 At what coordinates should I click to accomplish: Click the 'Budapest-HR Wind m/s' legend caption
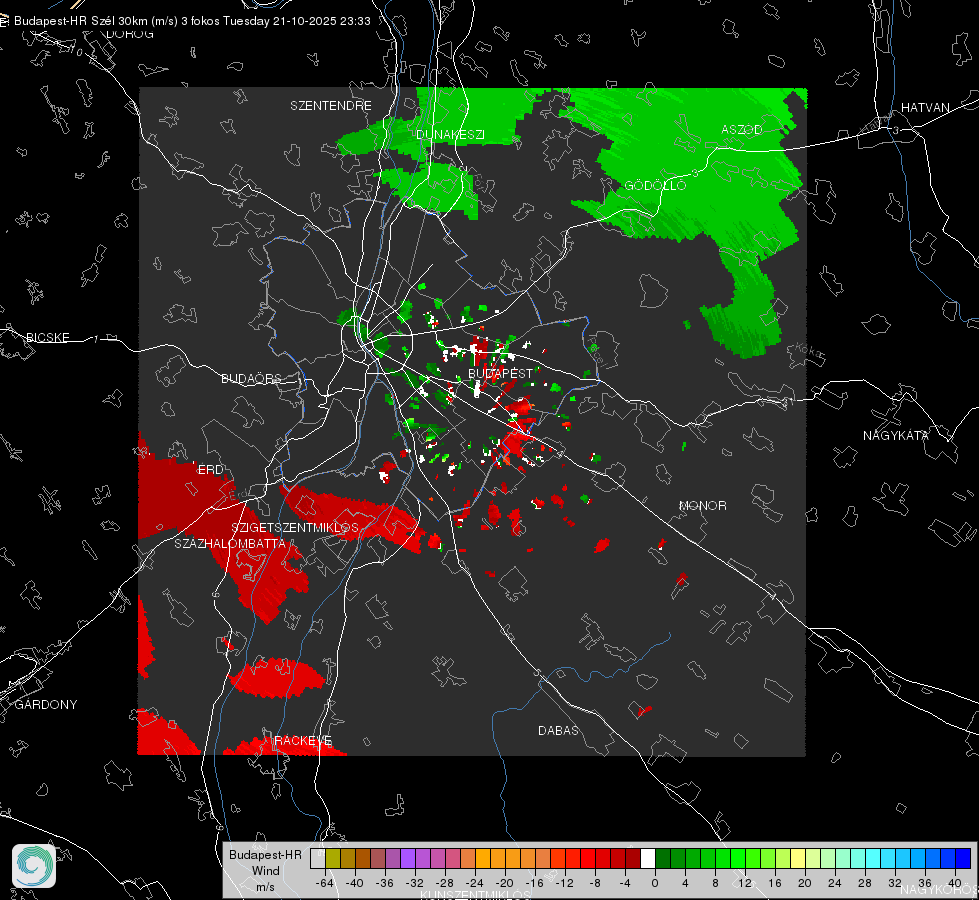pos(265,871)
